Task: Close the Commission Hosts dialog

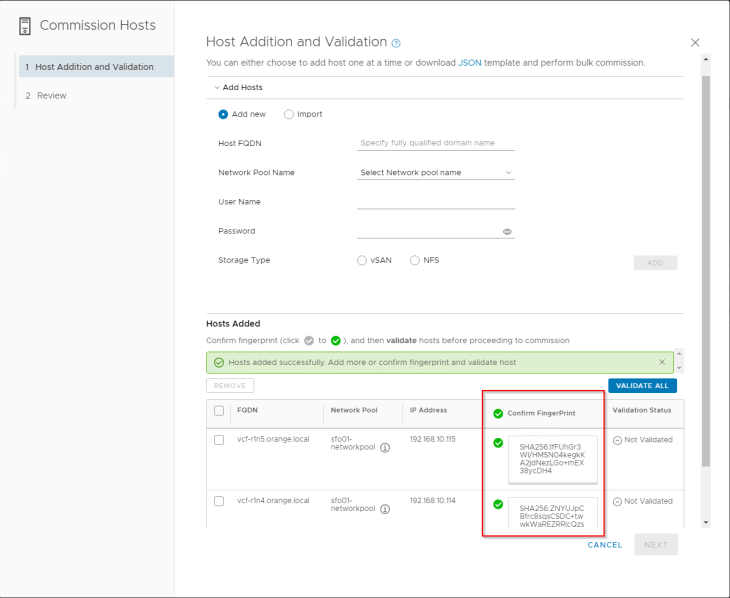Action: (695, 43)
